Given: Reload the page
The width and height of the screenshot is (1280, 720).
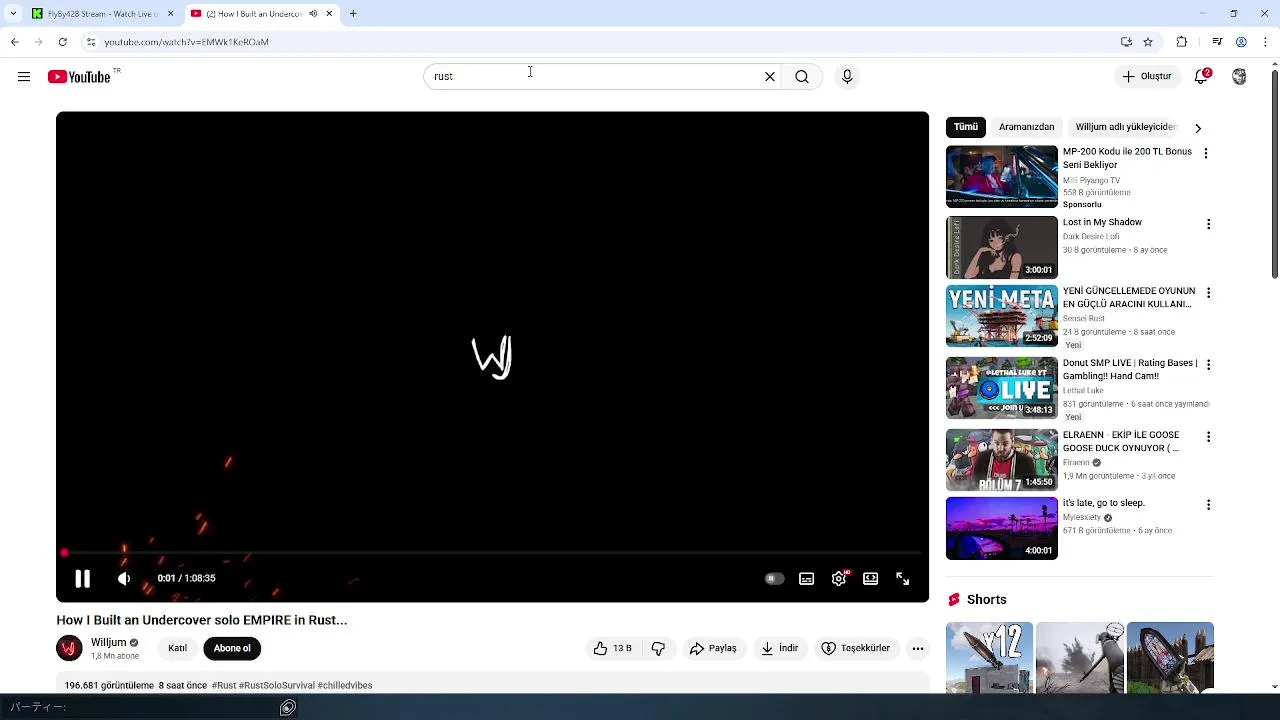Looking at the screenshot, I should tap(62, 42).
